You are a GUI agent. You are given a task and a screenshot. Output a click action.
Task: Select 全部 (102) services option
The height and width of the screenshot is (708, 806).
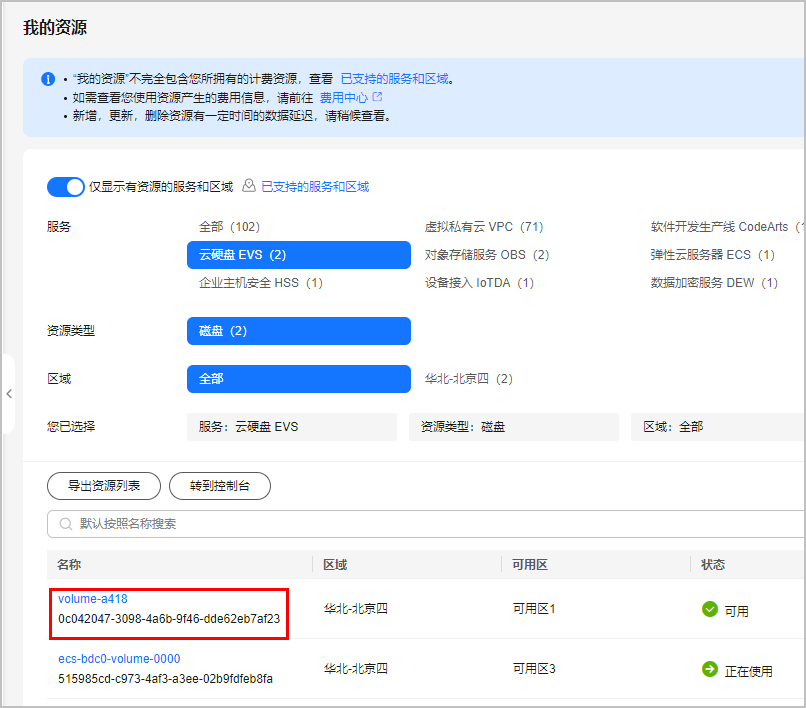[x=229, y=227]
